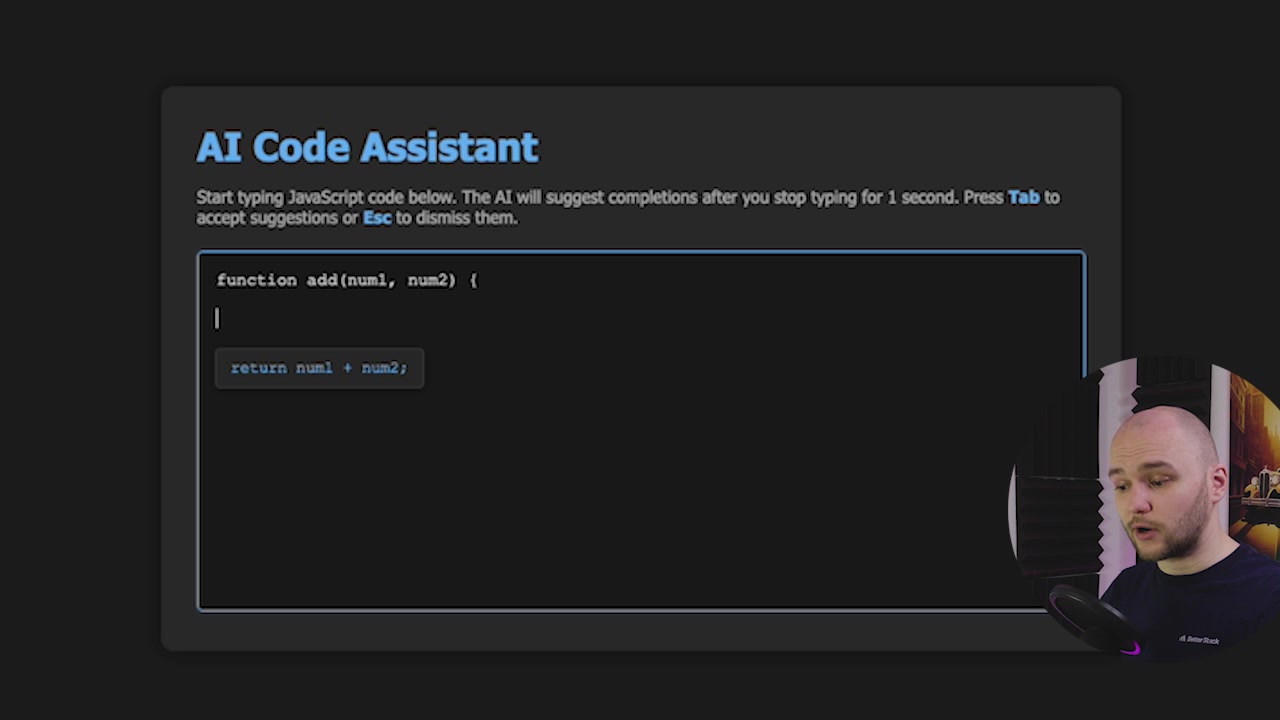Click the highlighted 'Tab' keyword in instructions
Screen dimensions: 1280x720
(x=1023, y=197)
